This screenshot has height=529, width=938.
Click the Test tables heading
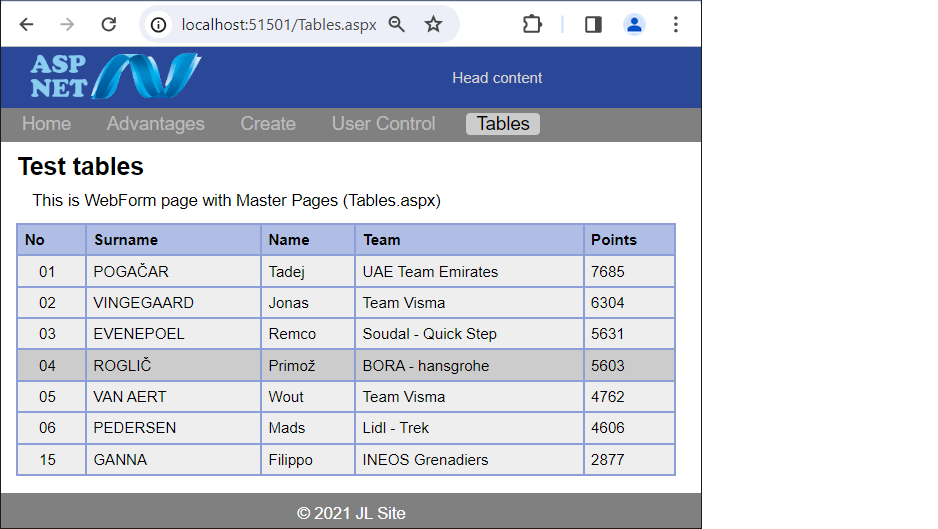pos(81,166)
